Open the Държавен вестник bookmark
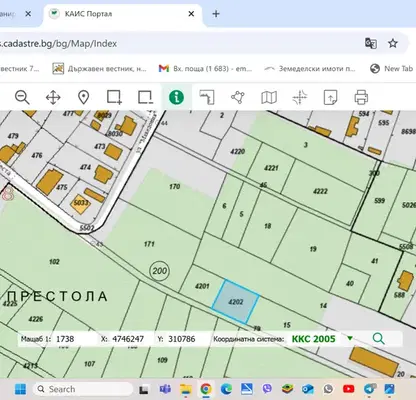416x400 pixels. pos(99,69)
